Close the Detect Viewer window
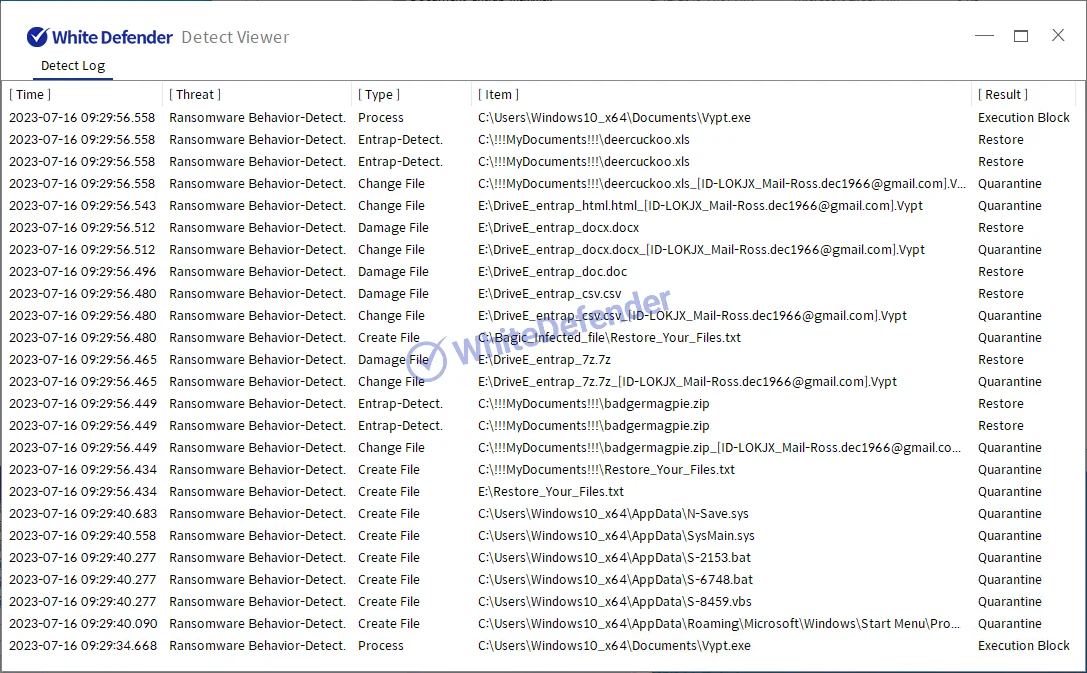 [x=1058, y=36]
